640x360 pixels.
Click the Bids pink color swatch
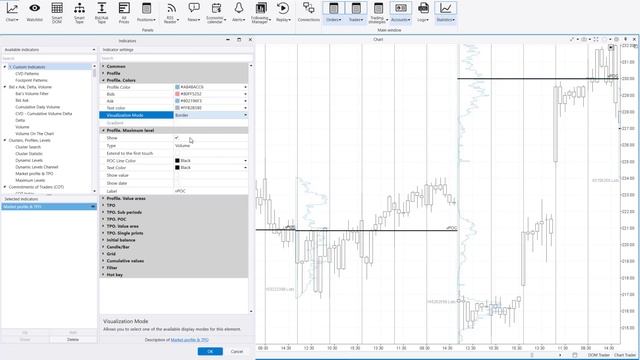[177, 94]
